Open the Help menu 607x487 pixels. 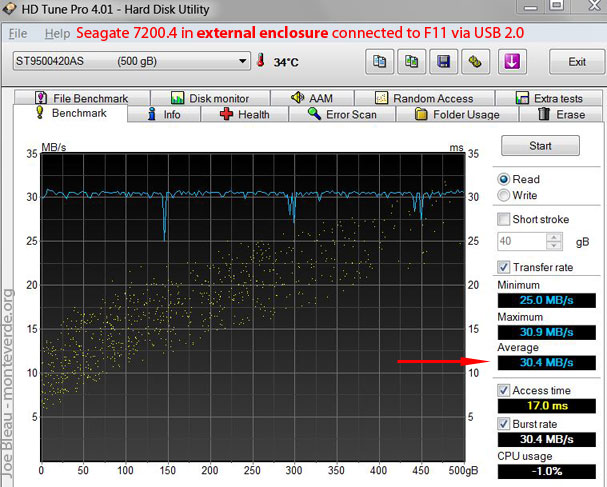57,33
